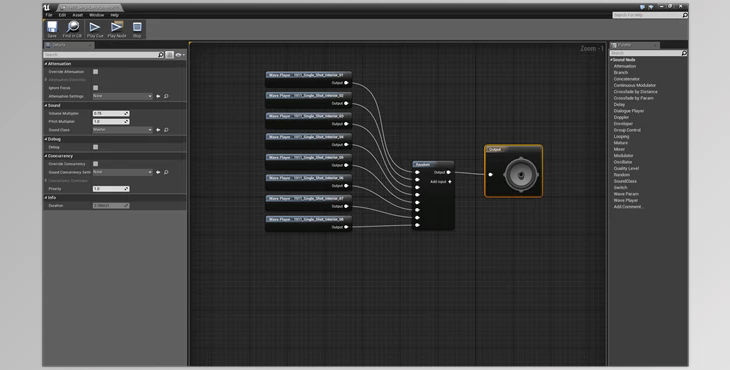Click Pitch Multiplier value field
Viewport: 730px width, 370px height.
point(111,121)
